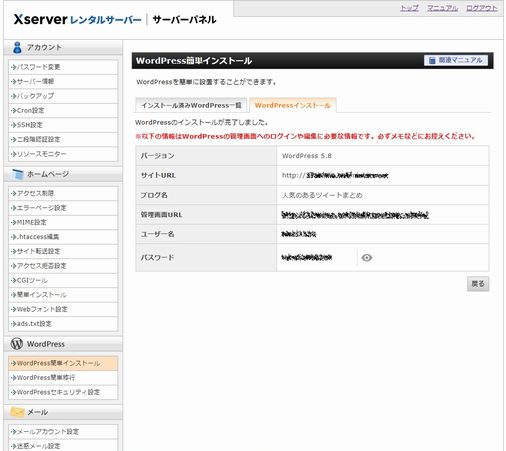Open .htaccess編集 menu item
Screen dimensions: 506x451
pyautogui.click(x=63, y=237)
